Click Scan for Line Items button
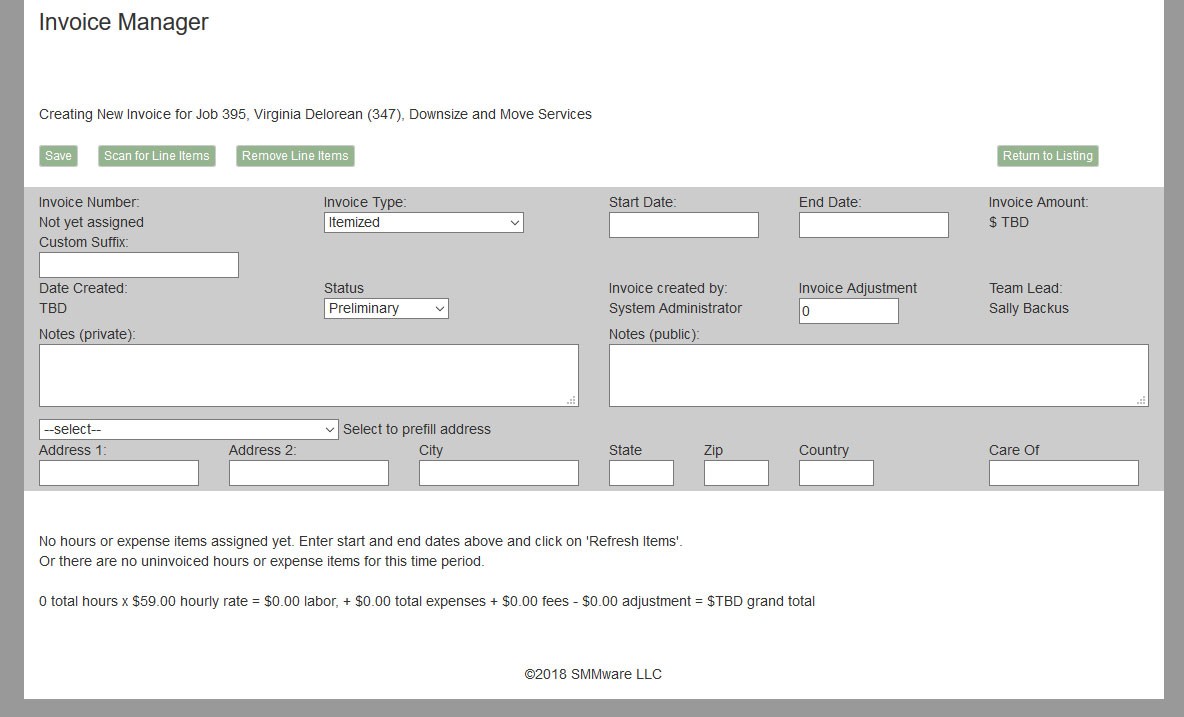The image size is (1184, 717). pyautogui.click(x=156, y=155)
